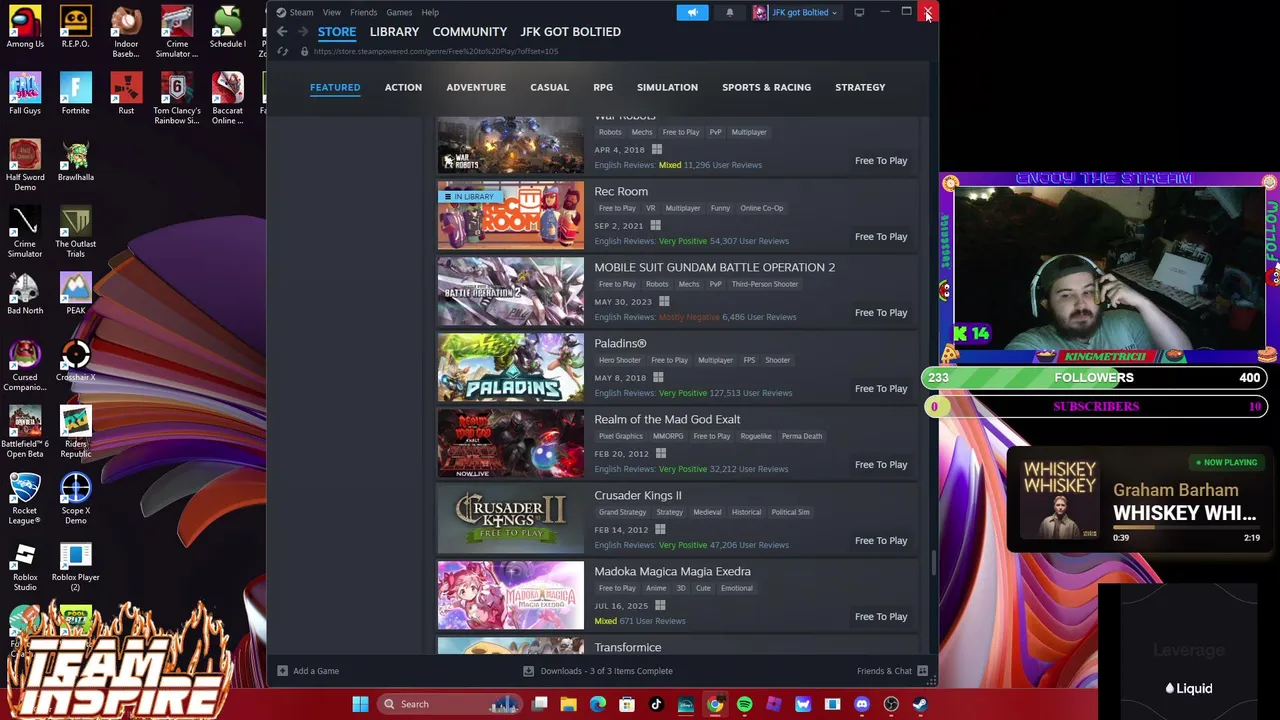Click Steam's back navigation arrow
Image resolution: width=1280 pixels, height=720 pixels.
coord(282,32)
